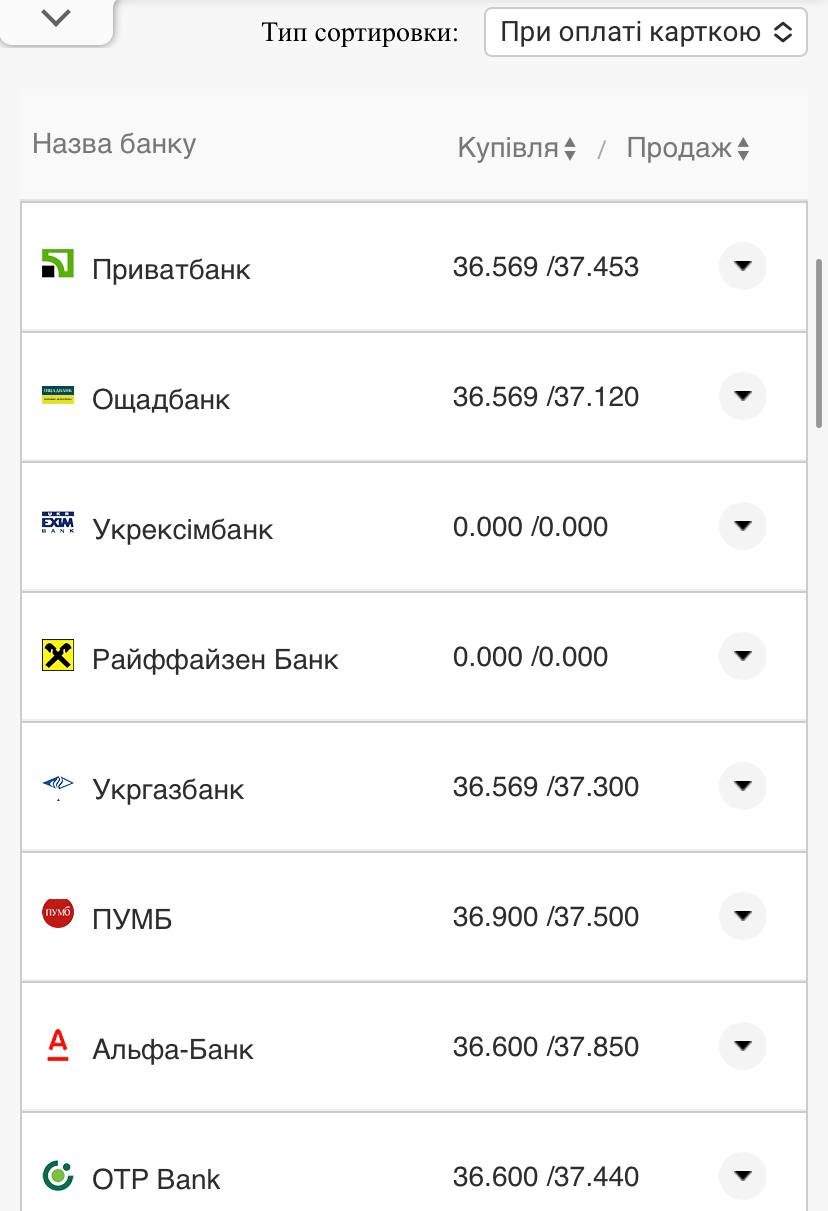The width and height of the screenshot is (828, 1211).
Task: Sort by Продаж column
Action: pos(688,149)
